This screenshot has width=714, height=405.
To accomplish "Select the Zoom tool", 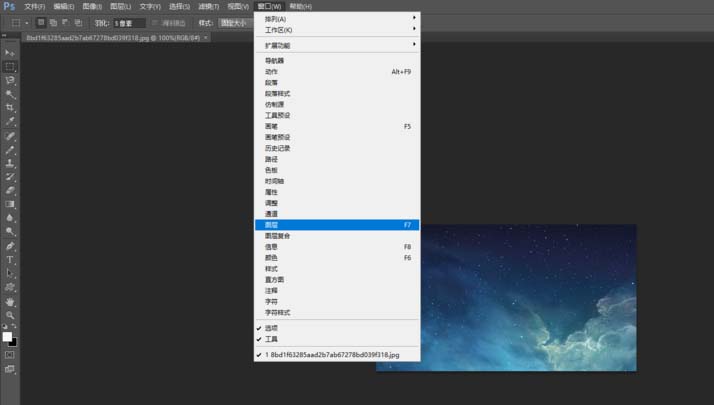I will 10,315.
